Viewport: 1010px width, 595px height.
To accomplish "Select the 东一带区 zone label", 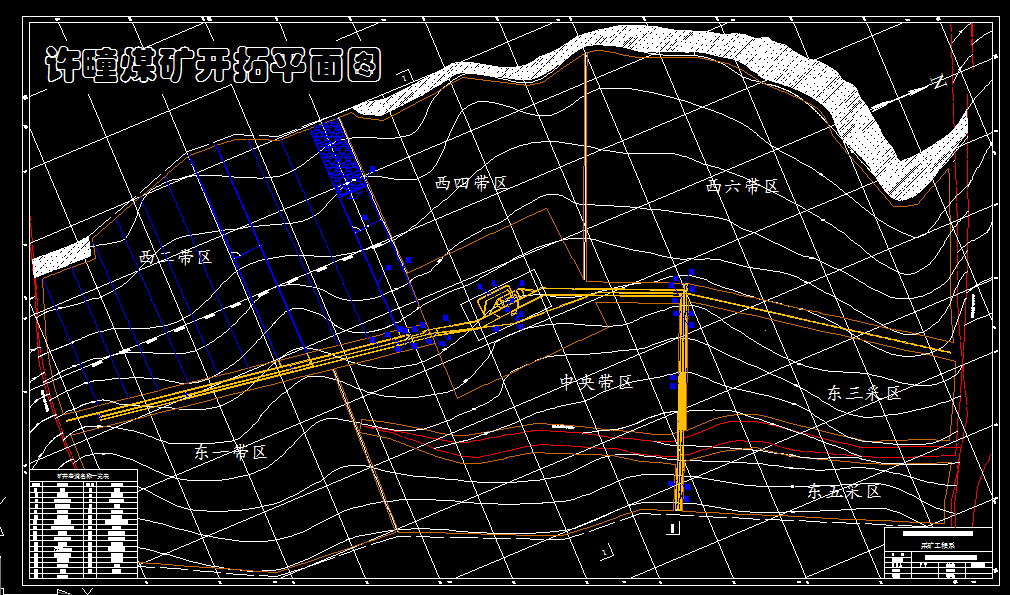I will coord(231,453).
